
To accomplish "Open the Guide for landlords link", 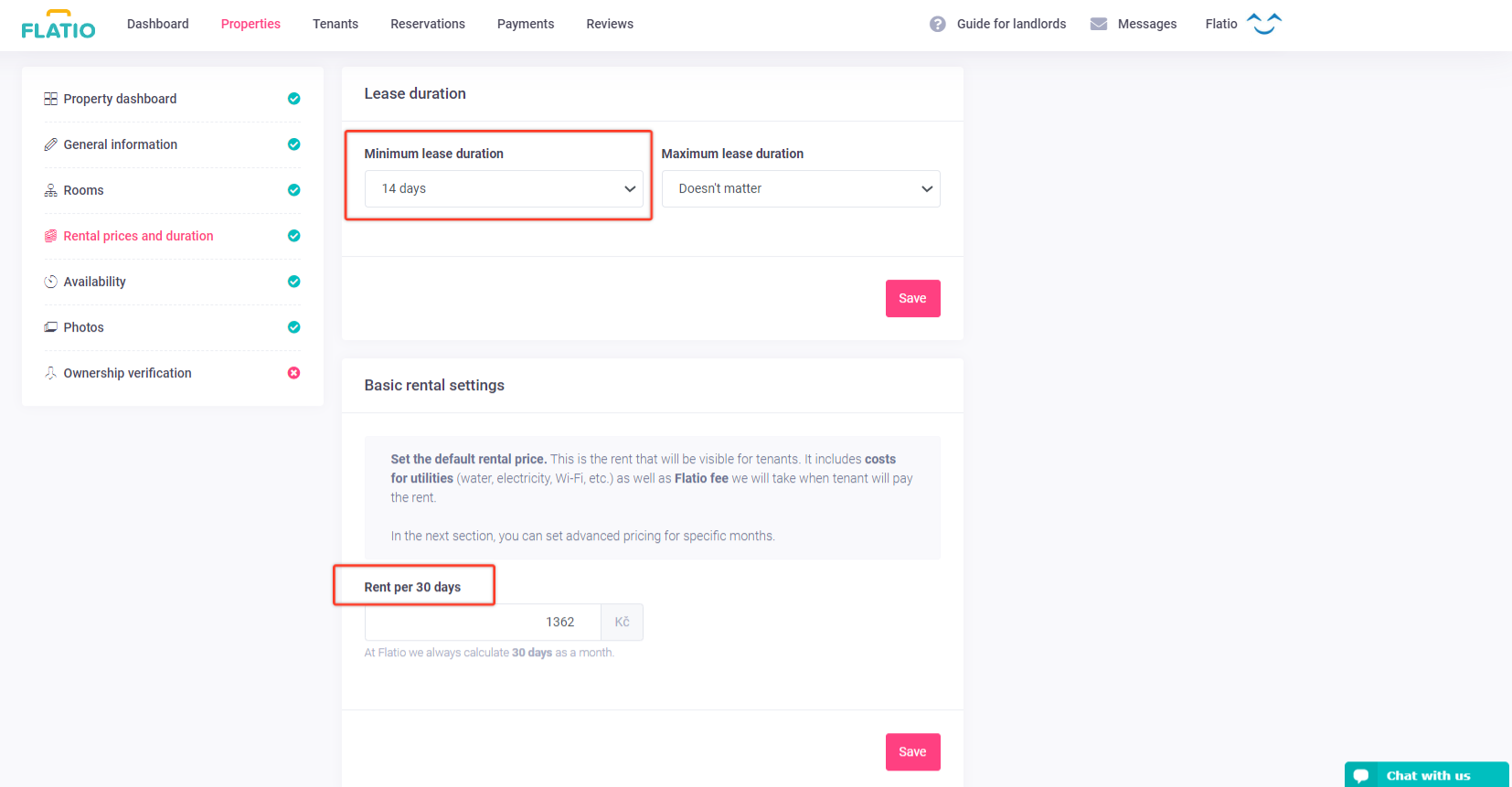I will tap(1011, 24).
